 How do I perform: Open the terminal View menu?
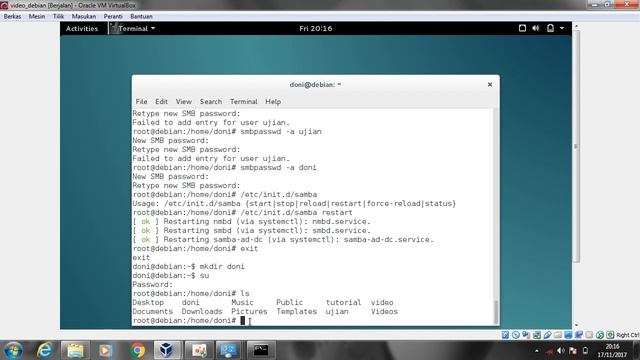pyautogui.click(x=184, y=101)
